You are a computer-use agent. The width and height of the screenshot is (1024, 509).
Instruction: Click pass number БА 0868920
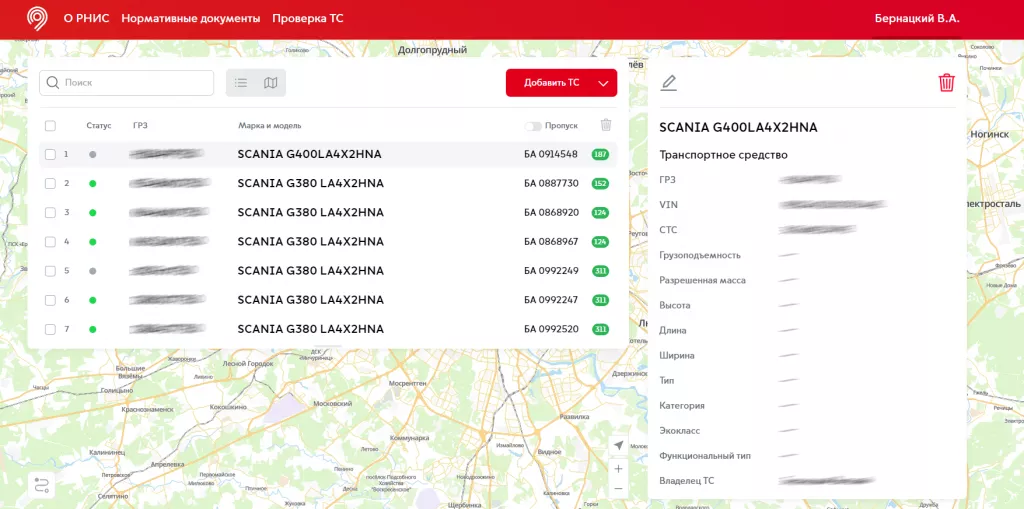551,212
